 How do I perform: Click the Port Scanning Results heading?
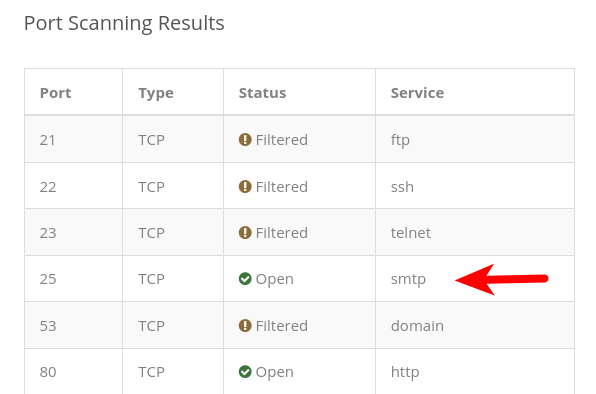(124, 24)
